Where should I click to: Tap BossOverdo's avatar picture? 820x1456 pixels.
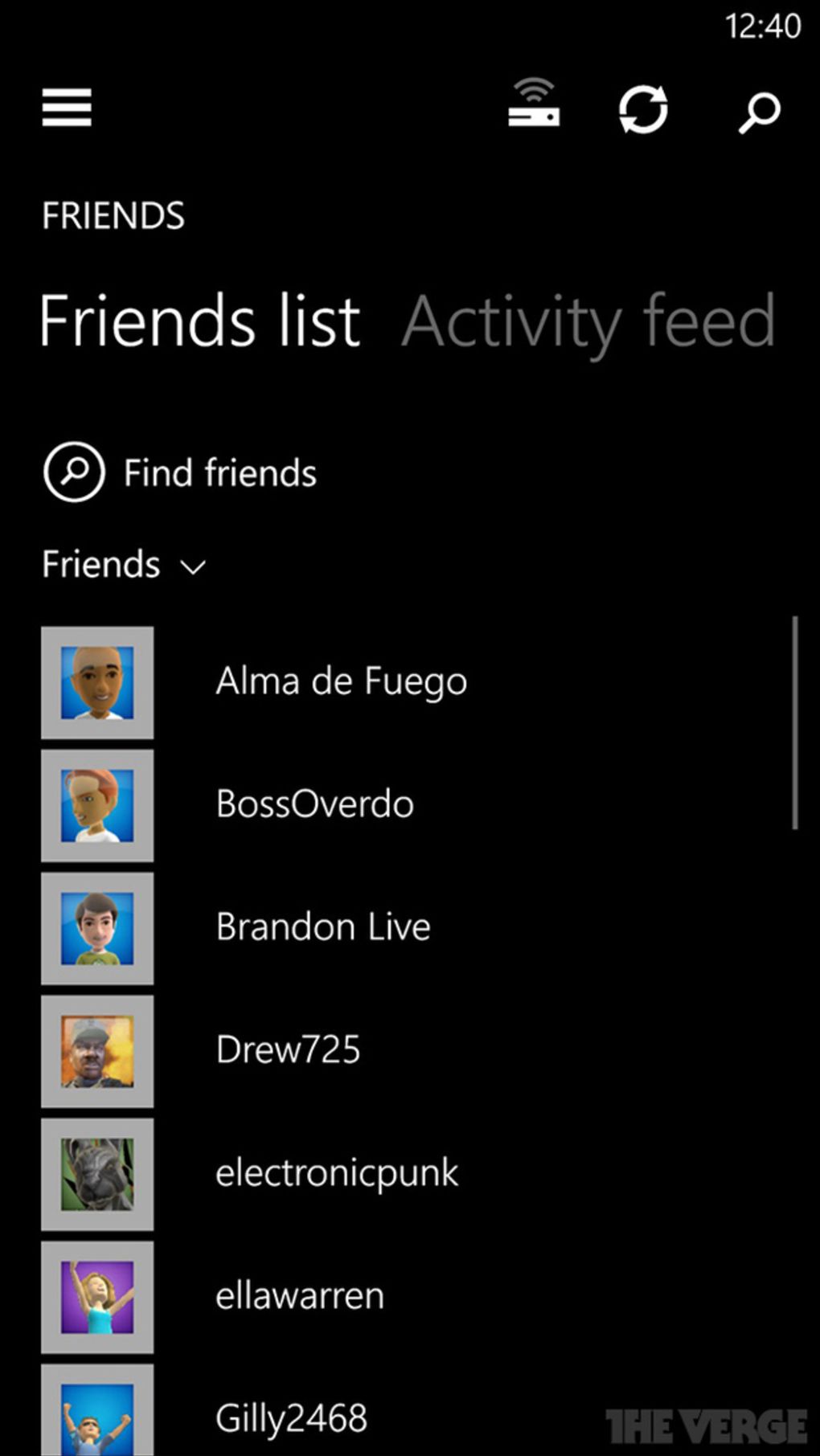click(x=97, y=806)
